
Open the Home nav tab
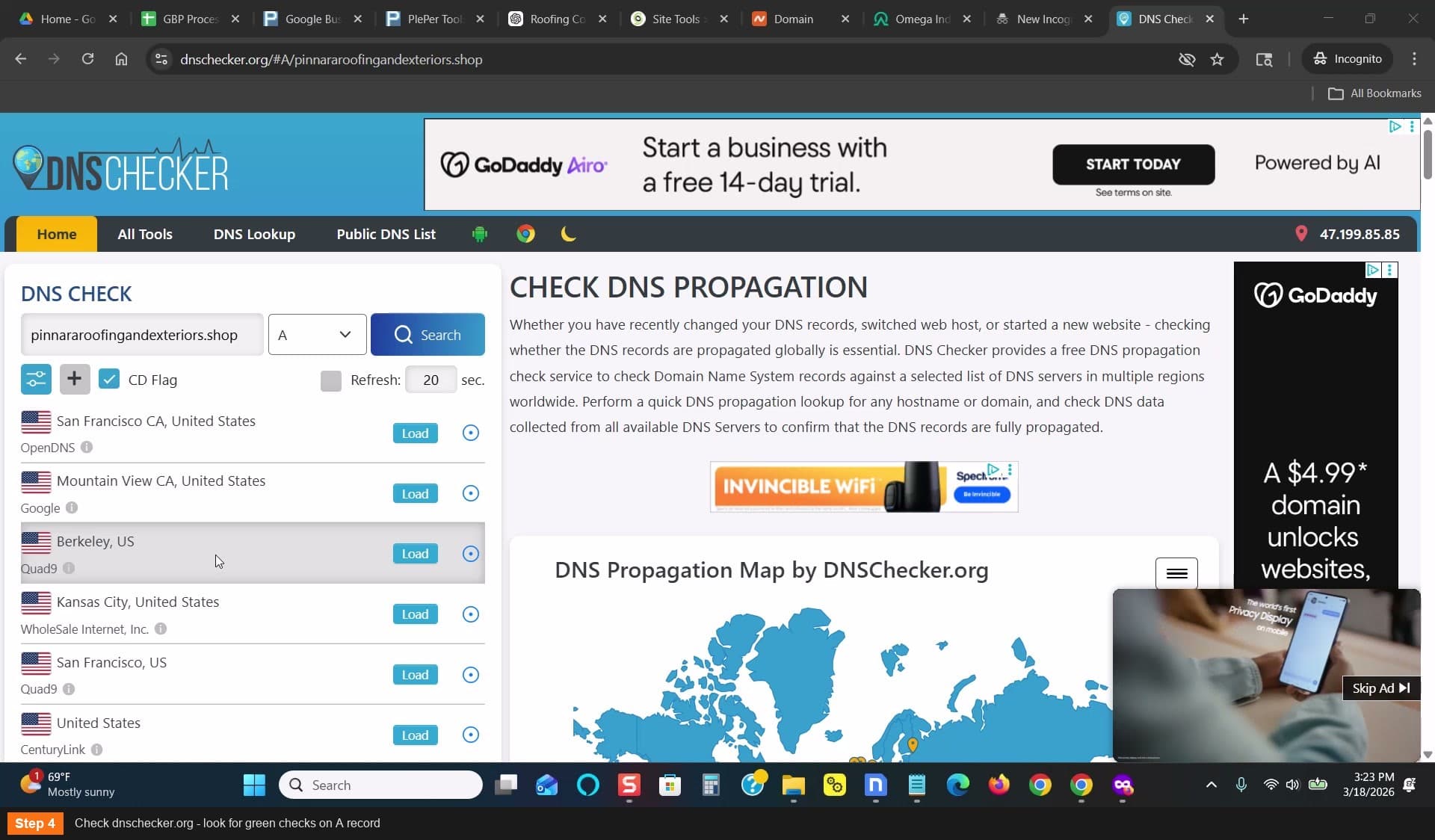coord(57,234)
